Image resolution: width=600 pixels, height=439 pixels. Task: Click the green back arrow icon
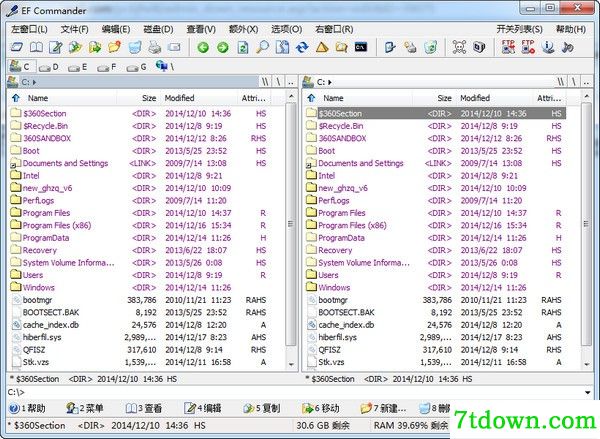pyautogui.click(x=203, y=47)
